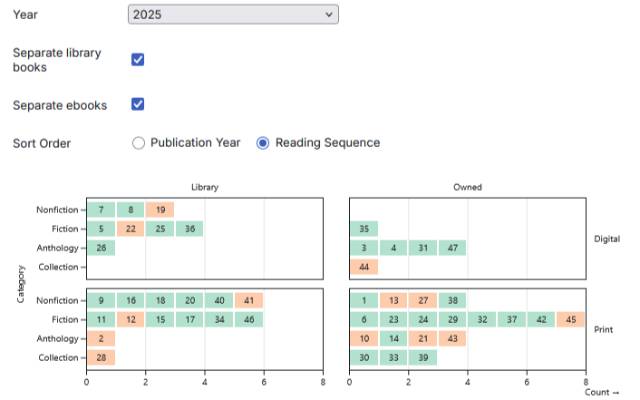Uncheck Separate library books checkbox
The width and height of the screenshot is (640, 400).
[x=138, y=59]
